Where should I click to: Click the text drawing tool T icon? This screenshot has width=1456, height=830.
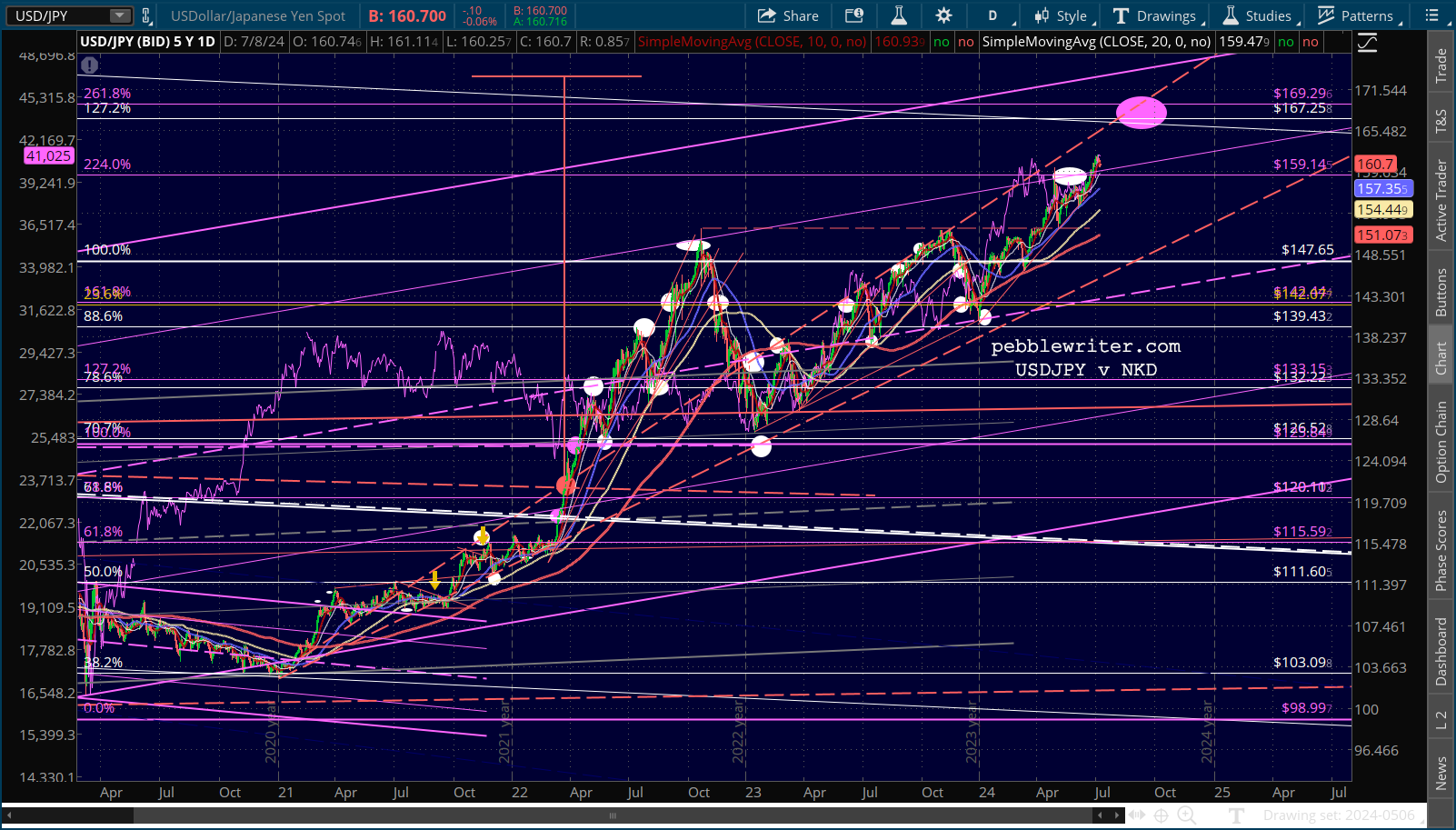(x=1237, y=815)
